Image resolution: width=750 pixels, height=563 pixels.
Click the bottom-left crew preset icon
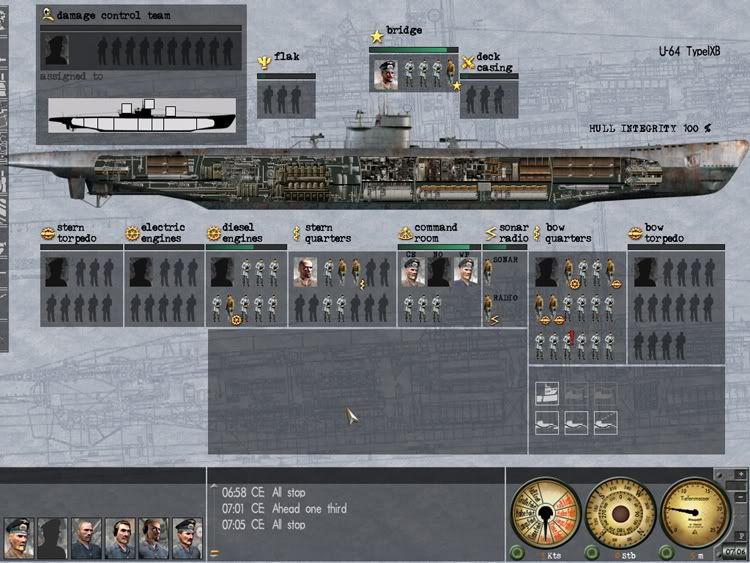[546, 422]
